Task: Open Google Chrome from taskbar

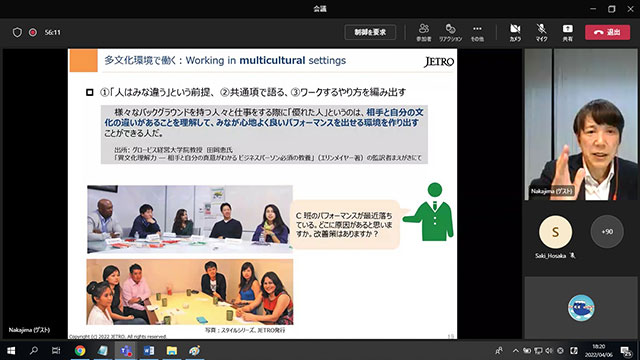Action: tap(80, 350)
